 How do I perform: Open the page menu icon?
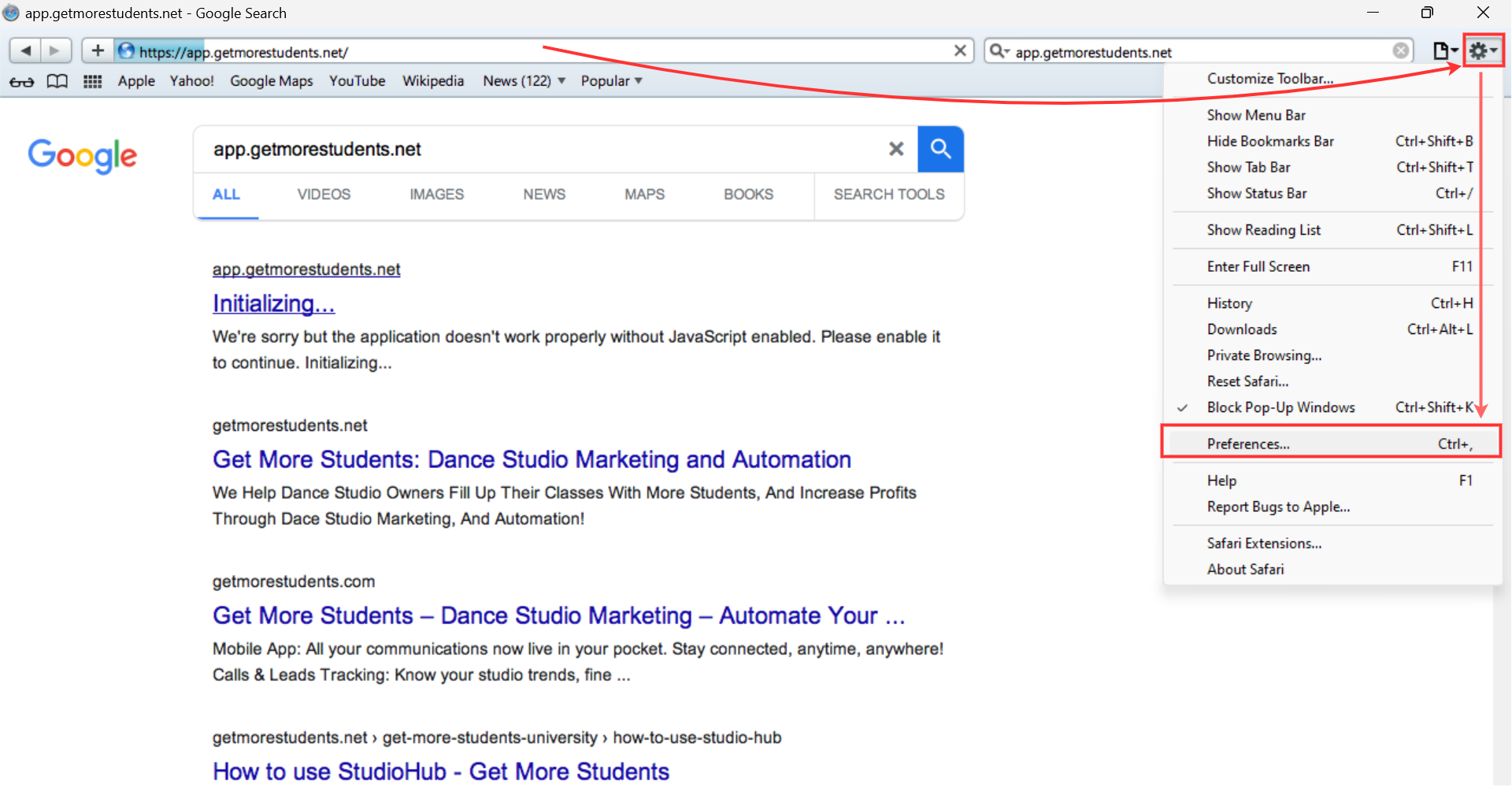[x=1443, y=51]
